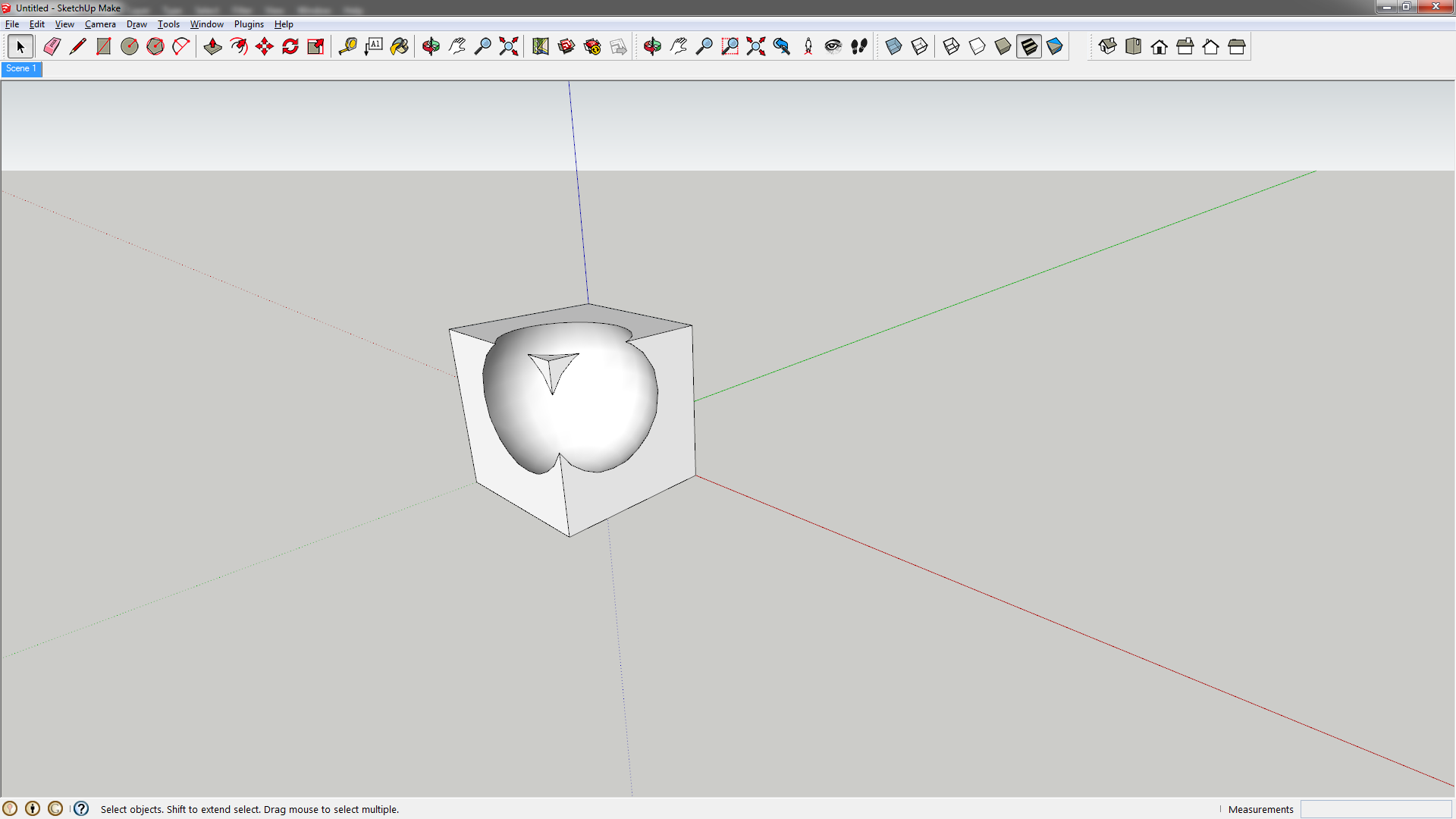
Task: Switch display to Wireframe style
Action: point(951,46)
